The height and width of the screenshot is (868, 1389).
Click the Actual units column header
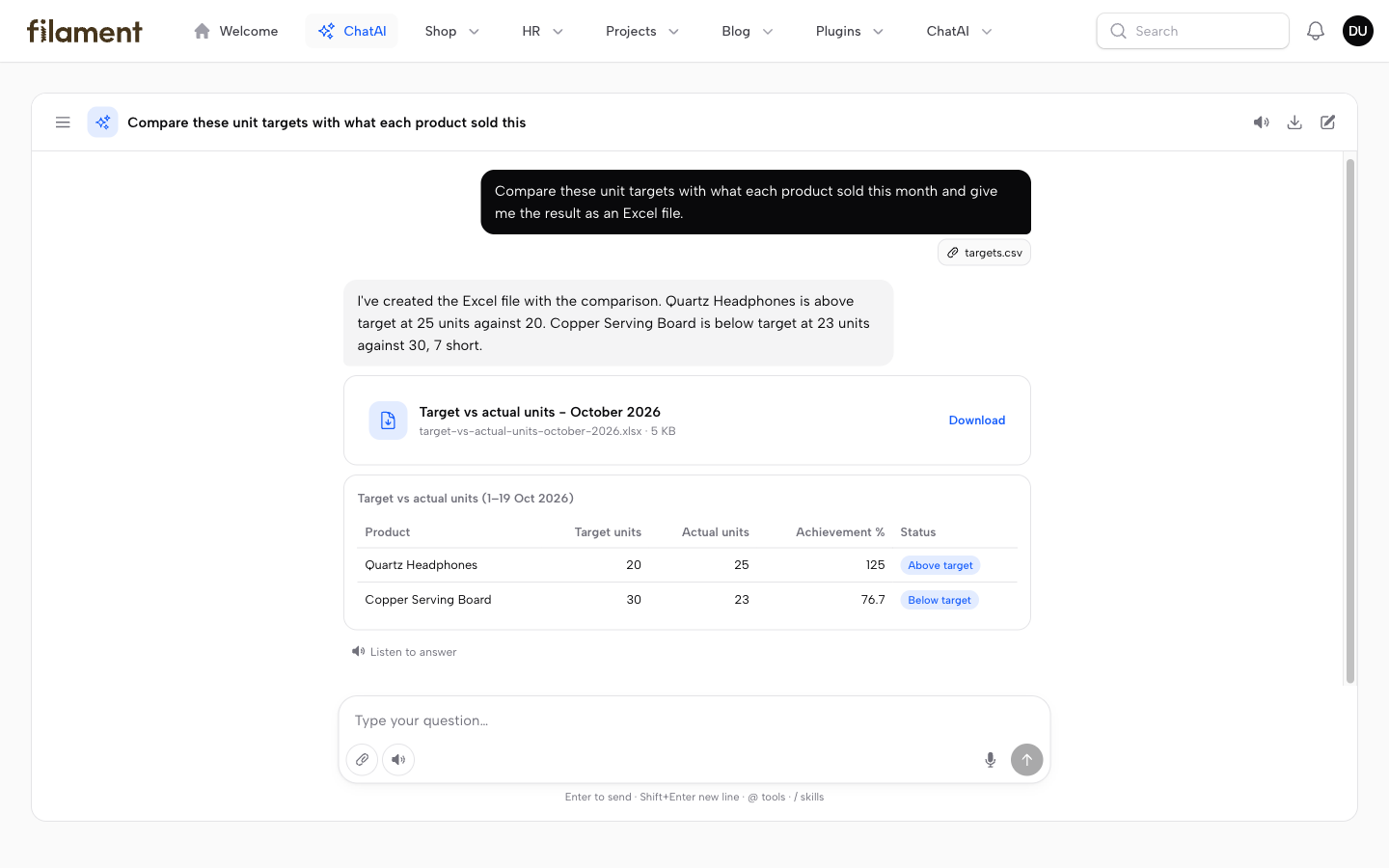point(715,532)
